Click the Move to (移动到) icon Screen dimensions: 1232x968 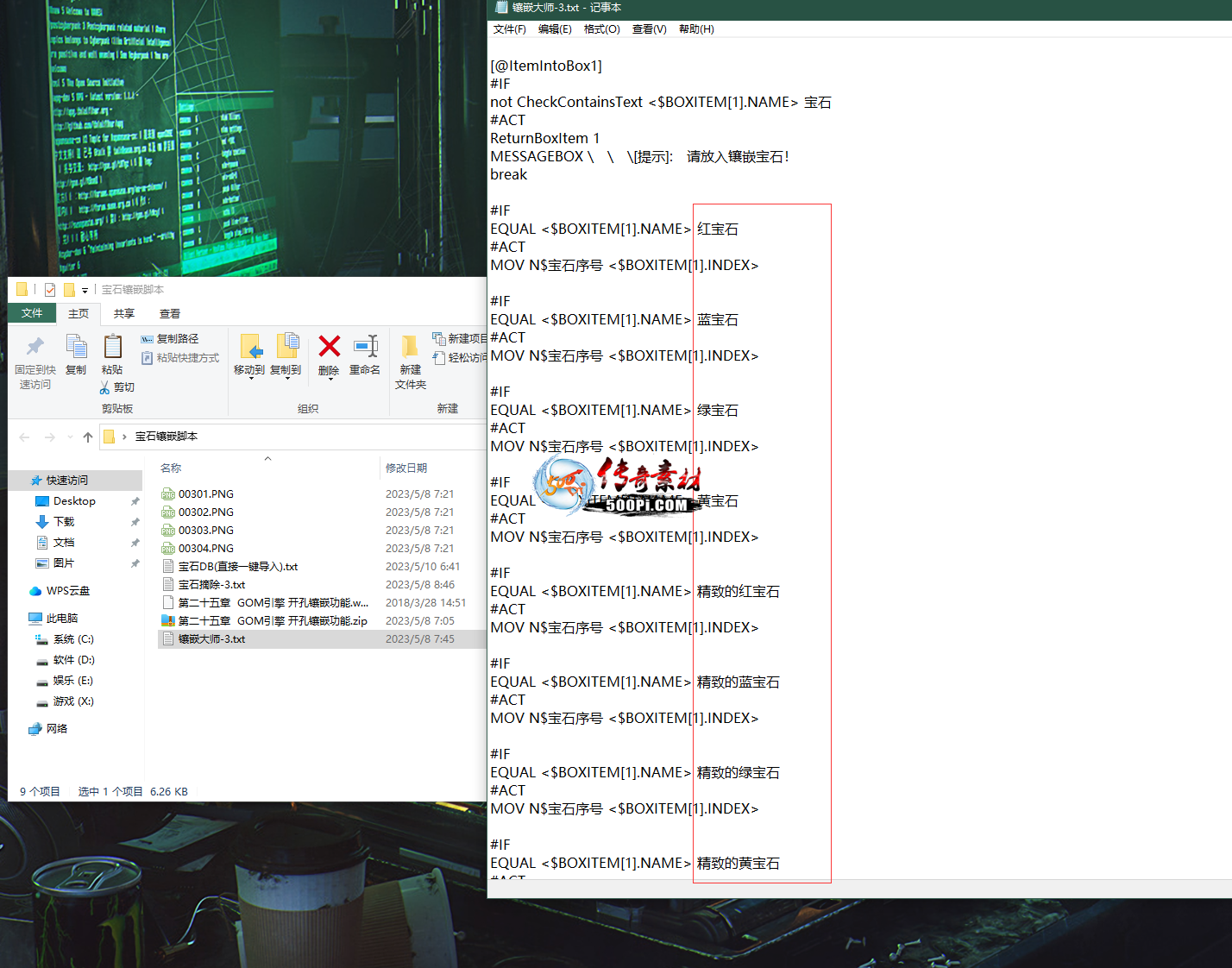pyautogui.click(x=250, y=346)
